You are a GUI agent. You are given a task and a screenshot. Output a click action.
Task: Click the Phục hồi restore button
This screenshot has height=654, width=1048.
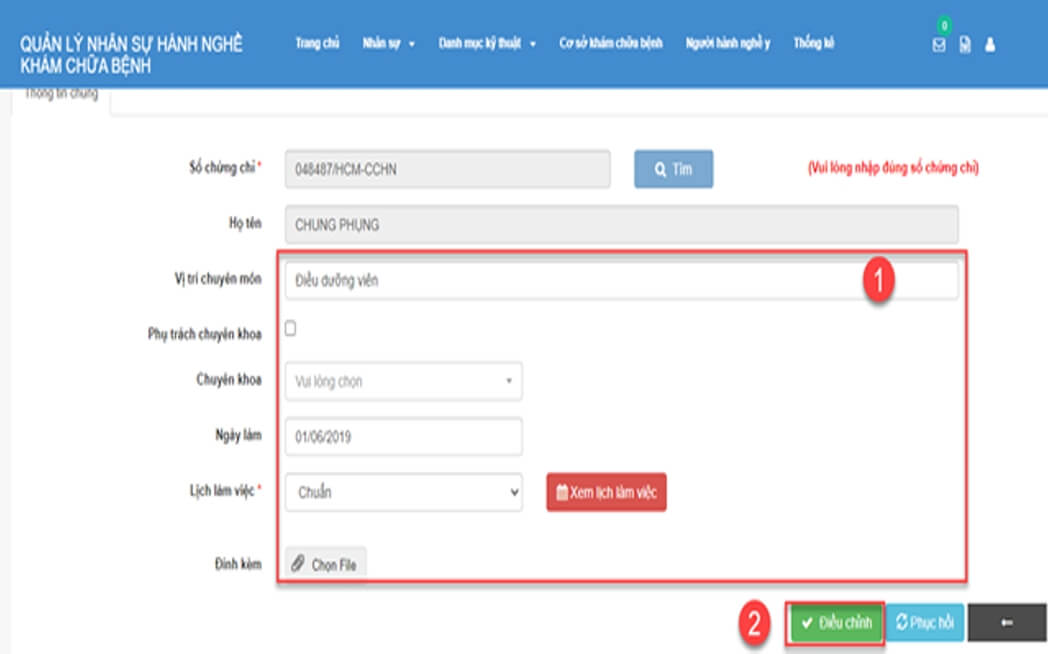pos(925,622)
